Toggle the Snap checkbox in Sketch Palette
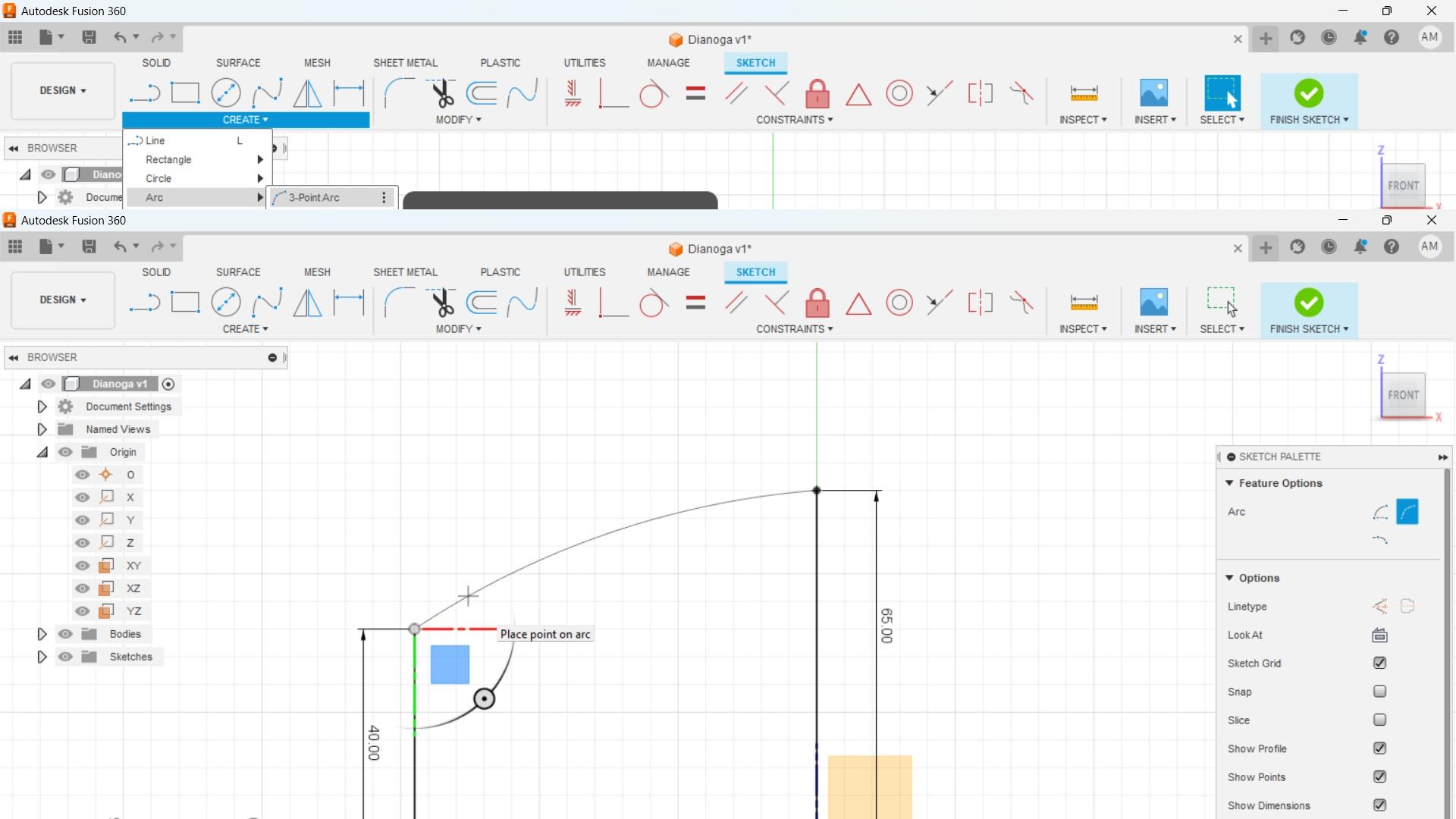1456x819 pixels. pyautogui.click(x=1378, y=691)
